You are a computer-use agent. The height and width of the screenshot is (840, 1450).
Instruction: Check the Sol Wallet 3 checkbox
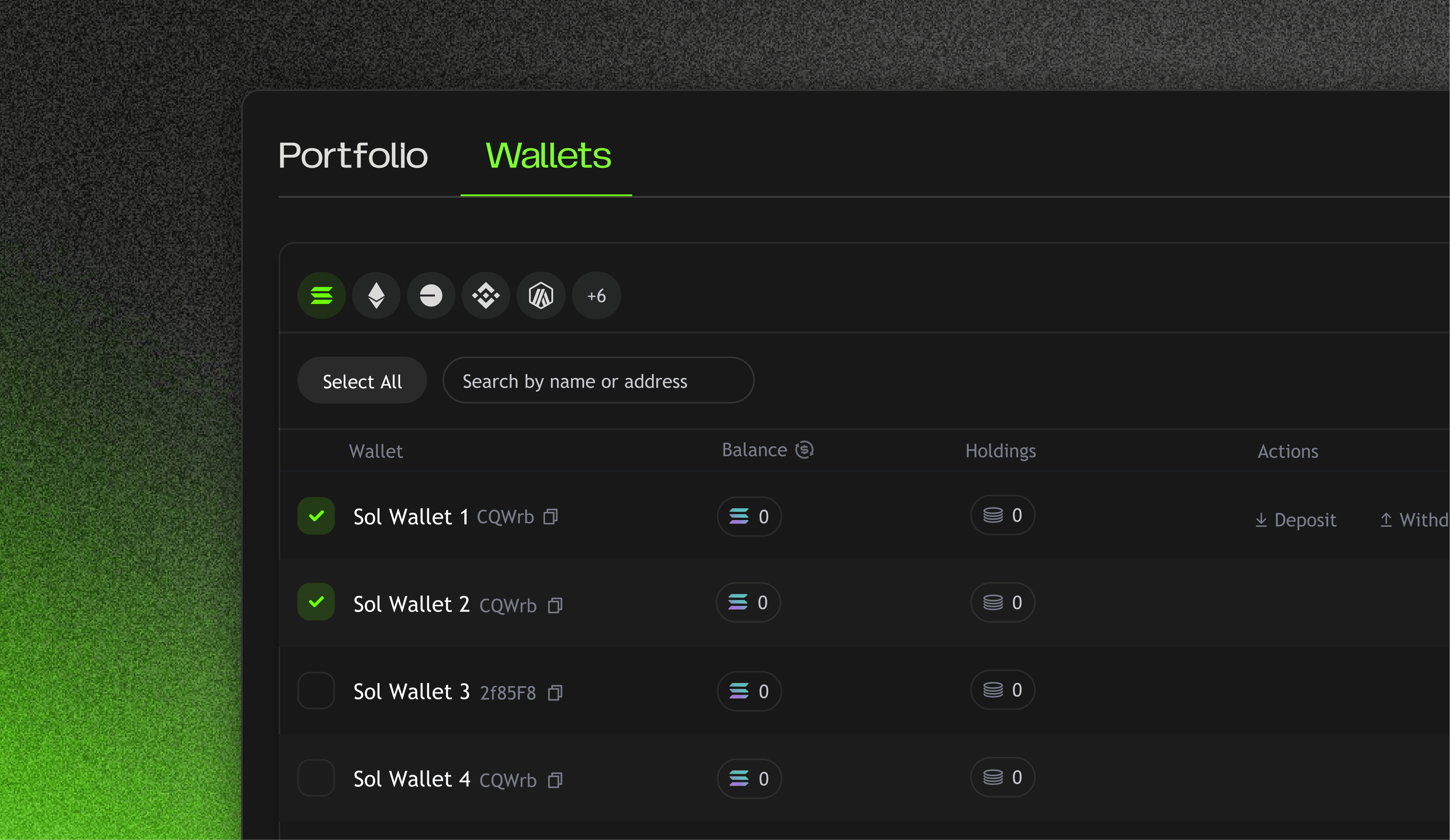pos(316,690)
